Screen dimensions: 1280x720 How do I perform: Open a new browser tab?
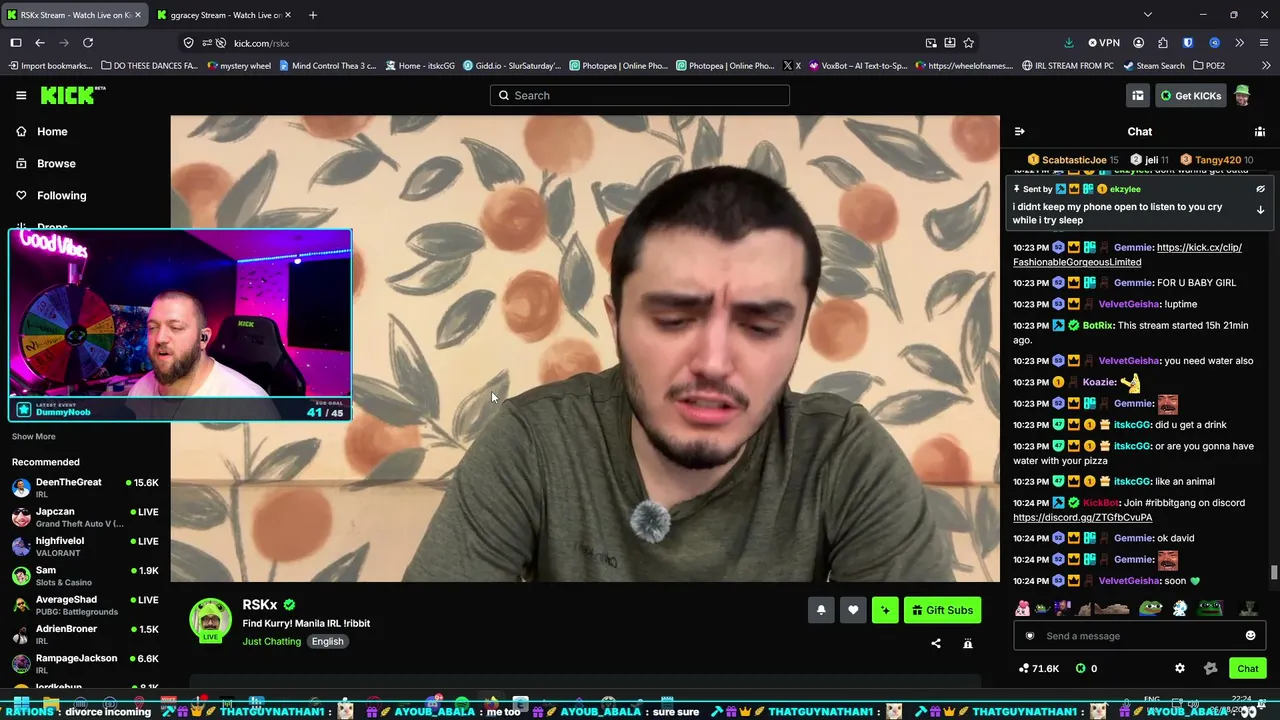coord(313,15)
